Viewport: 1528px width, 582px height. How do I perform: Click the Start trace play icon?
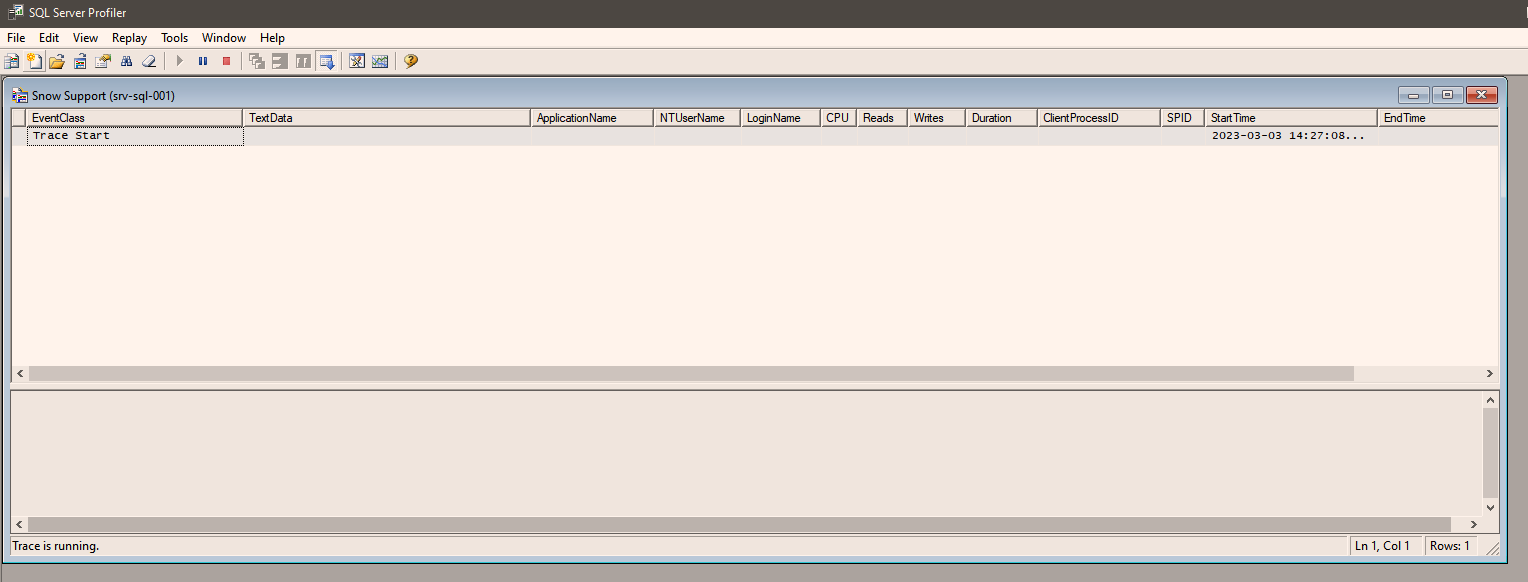180,61
